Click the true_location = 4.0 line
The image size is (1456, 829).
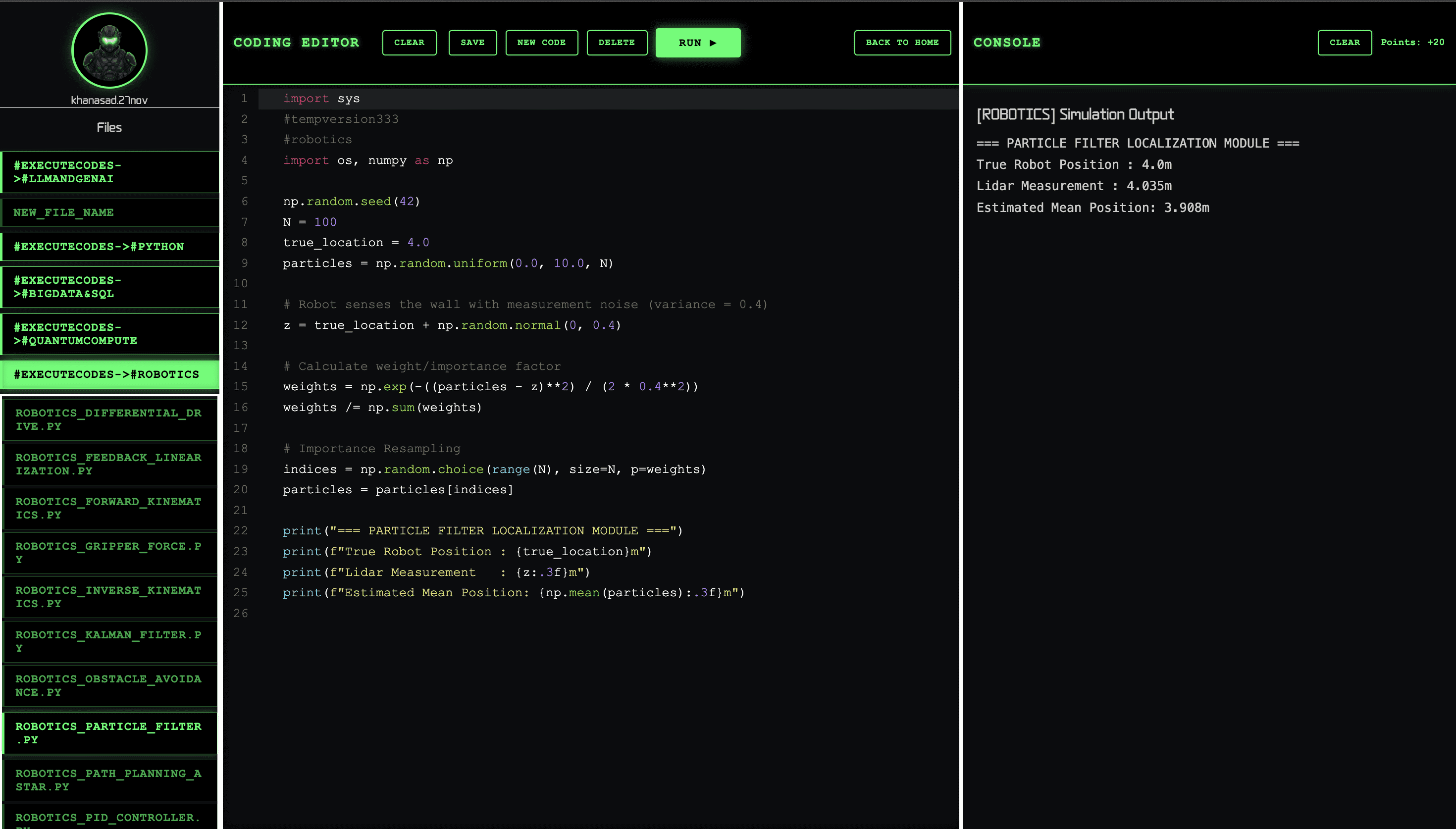[356, 243]
